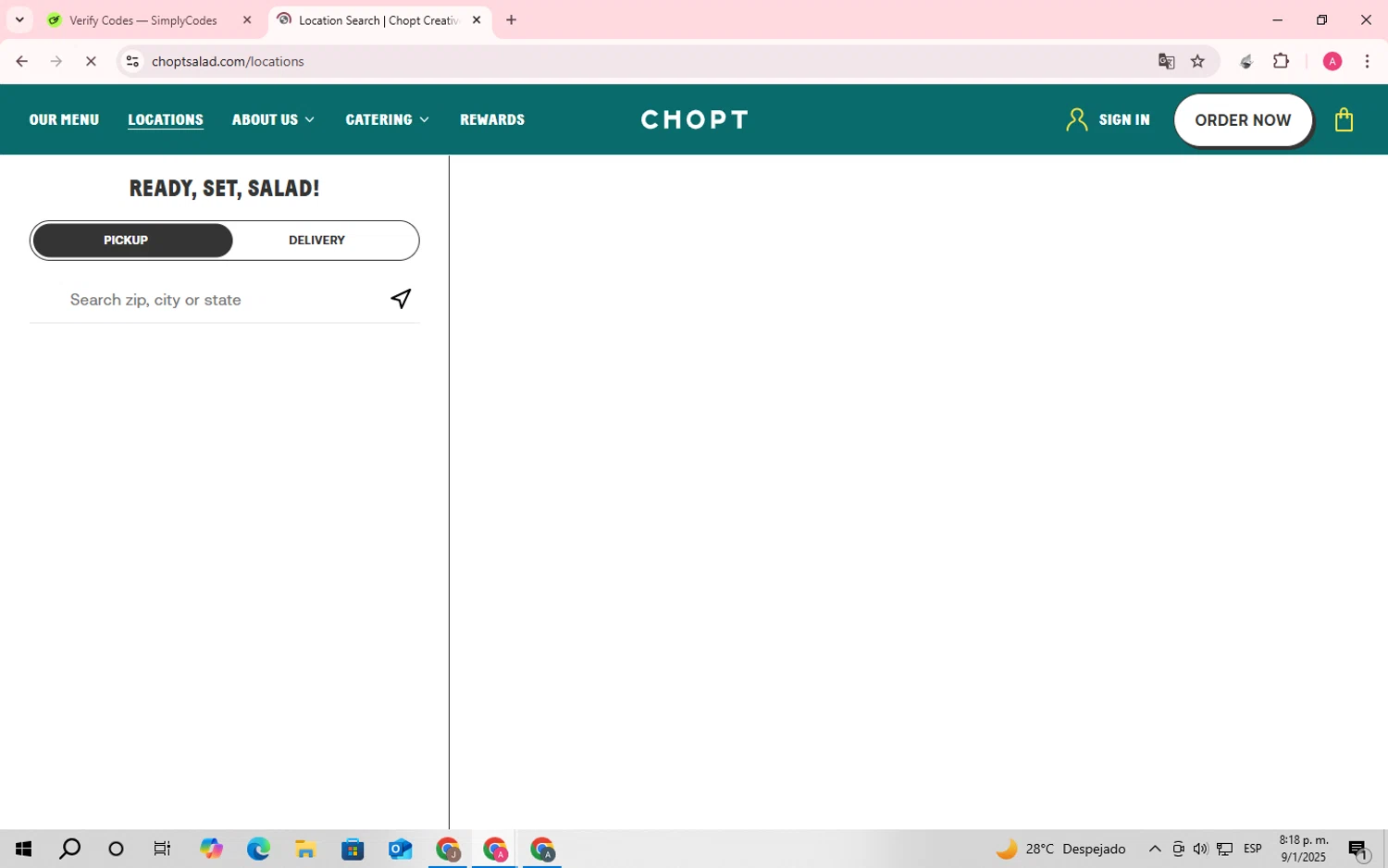Open Google Translate icon in address bar
This screenshot has width=1388, height=868.
1166,61
